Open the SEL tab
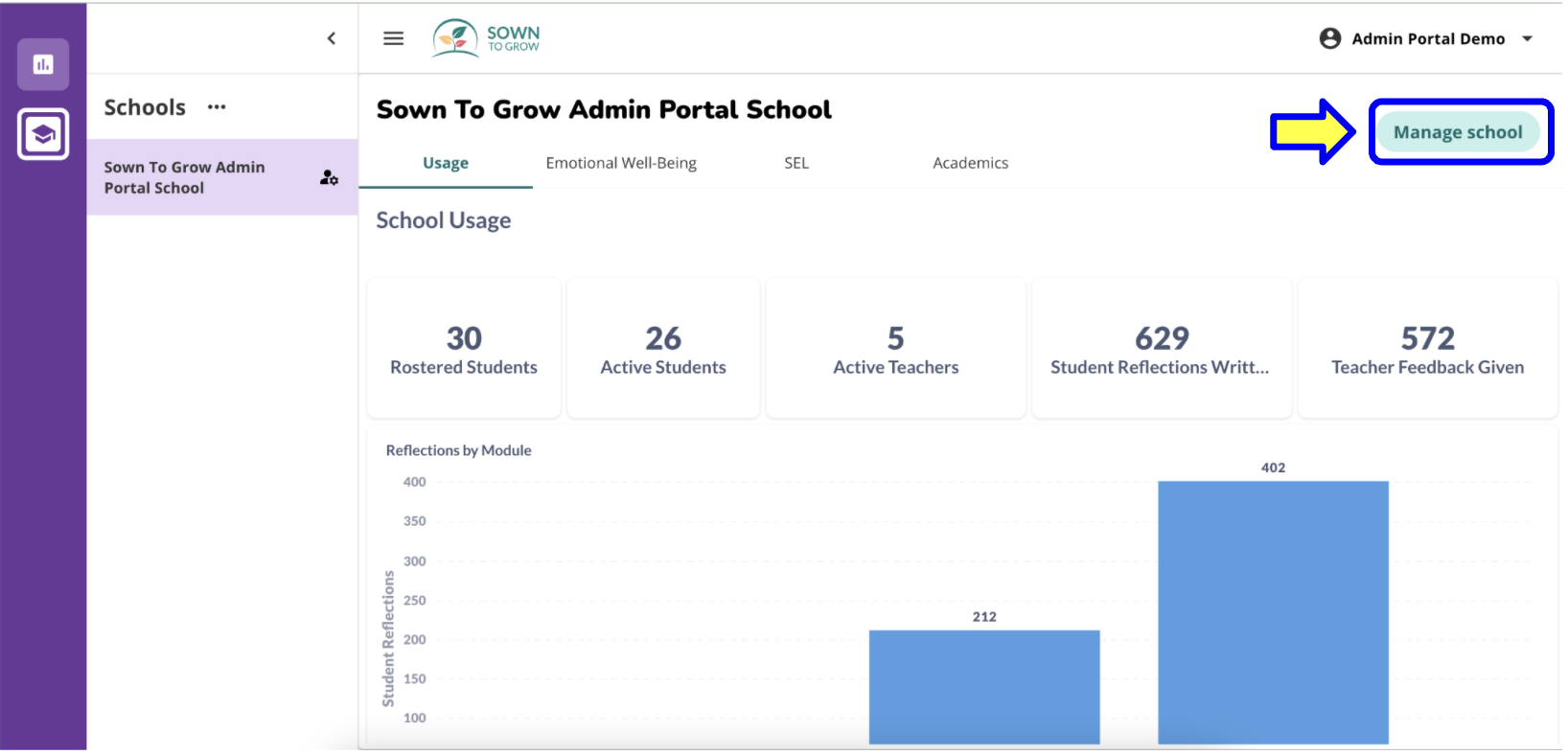The height and width of the screenshot is (755, 1568). [796, 163]
